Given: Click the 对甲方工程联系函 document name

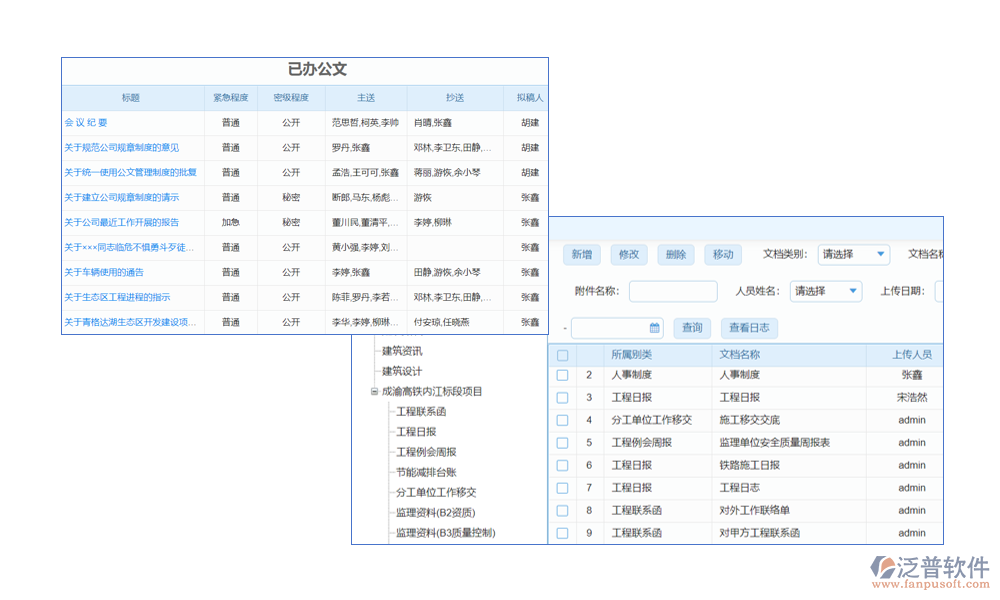Looking at the screenshot, I should (760, 533).
